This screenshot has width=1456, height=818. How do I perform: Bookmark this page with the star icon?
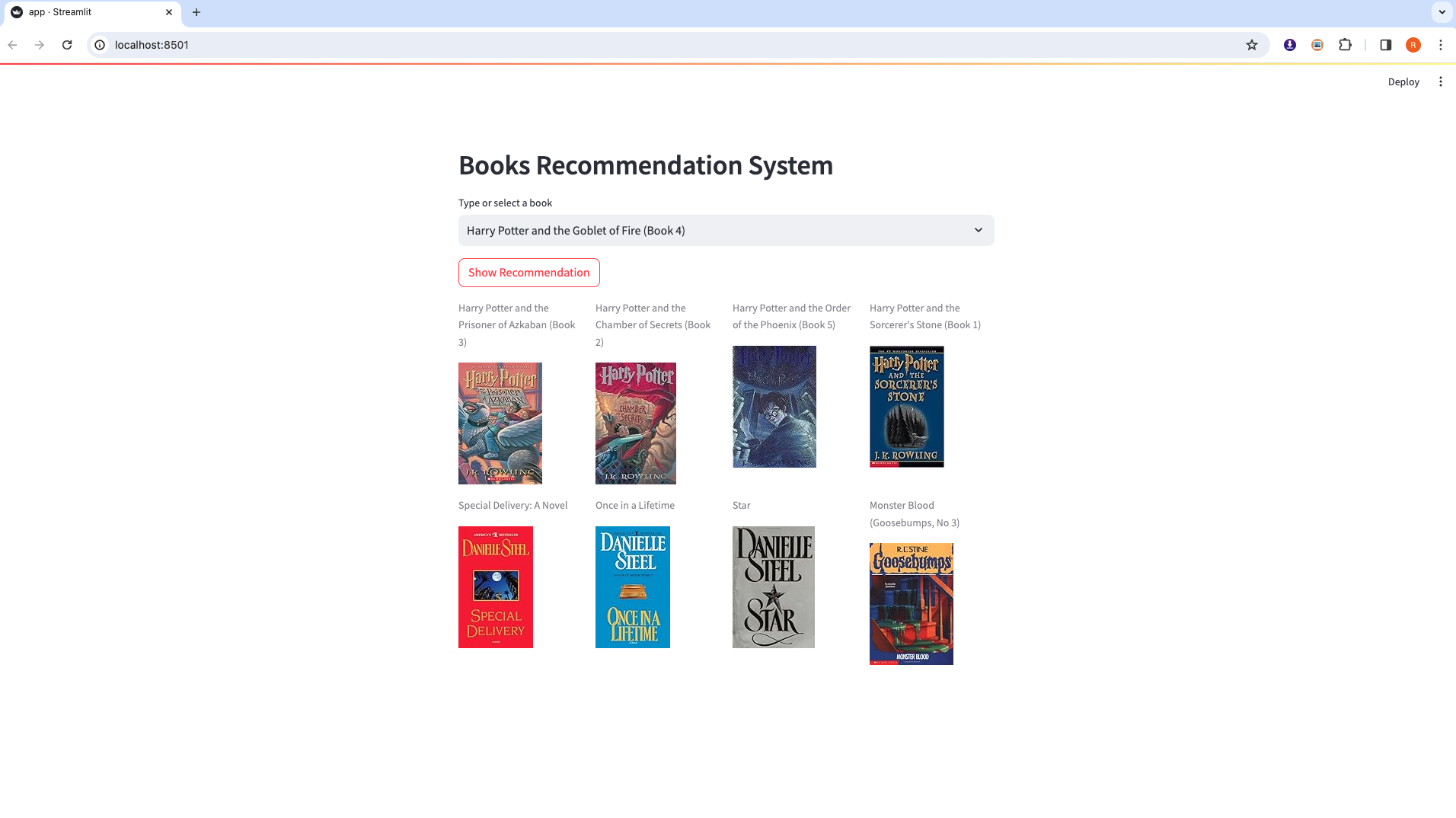(x=1252, y=45)
